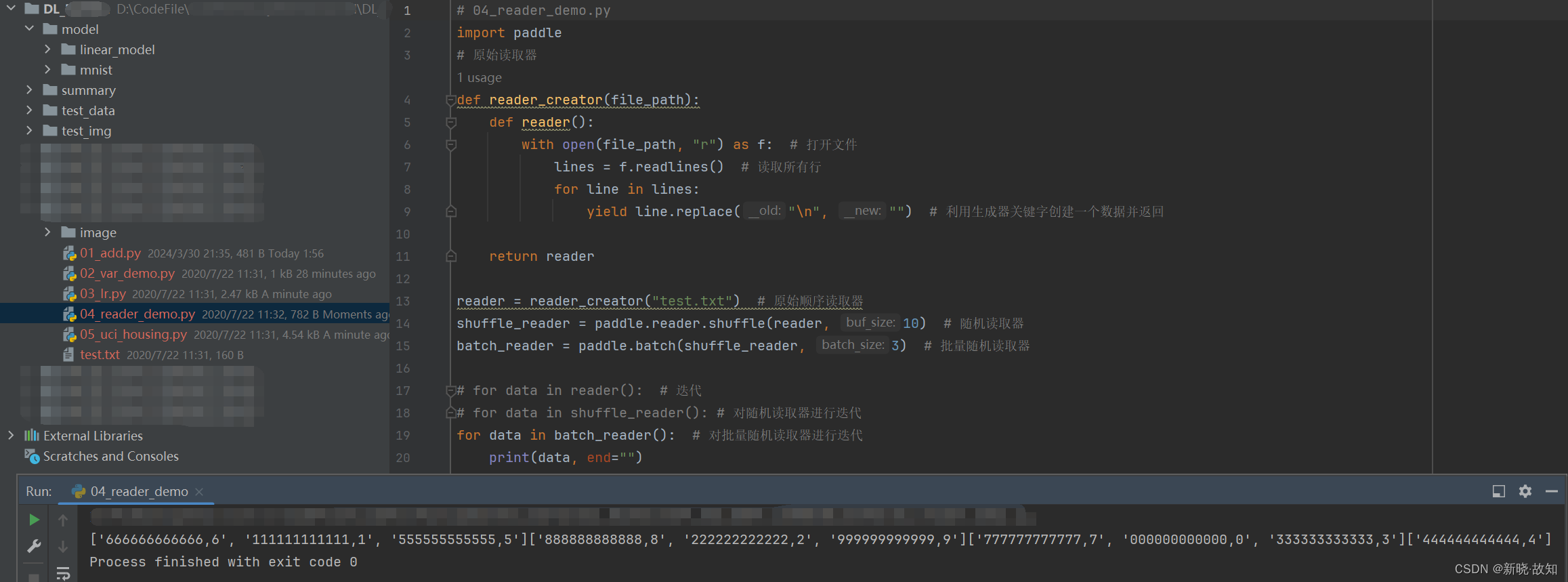The height and width of the screenshot is (582, 1568).
Task: Click line number 16 in gutter
Action: (x=403, y=369)
